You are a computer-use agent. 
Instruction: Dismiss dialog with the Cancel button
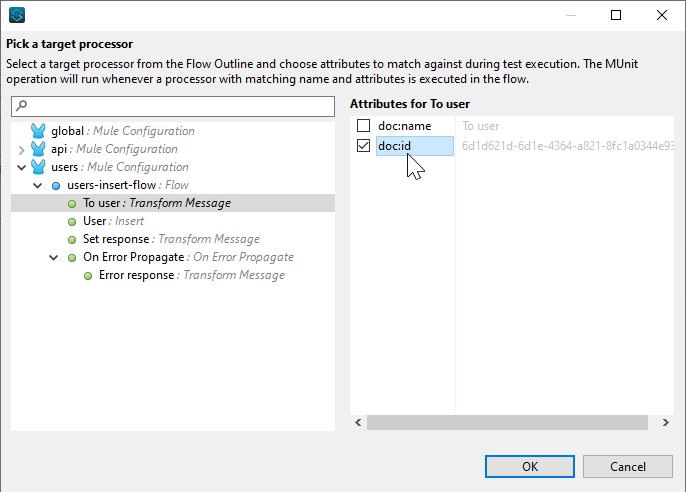coord(628,467)
